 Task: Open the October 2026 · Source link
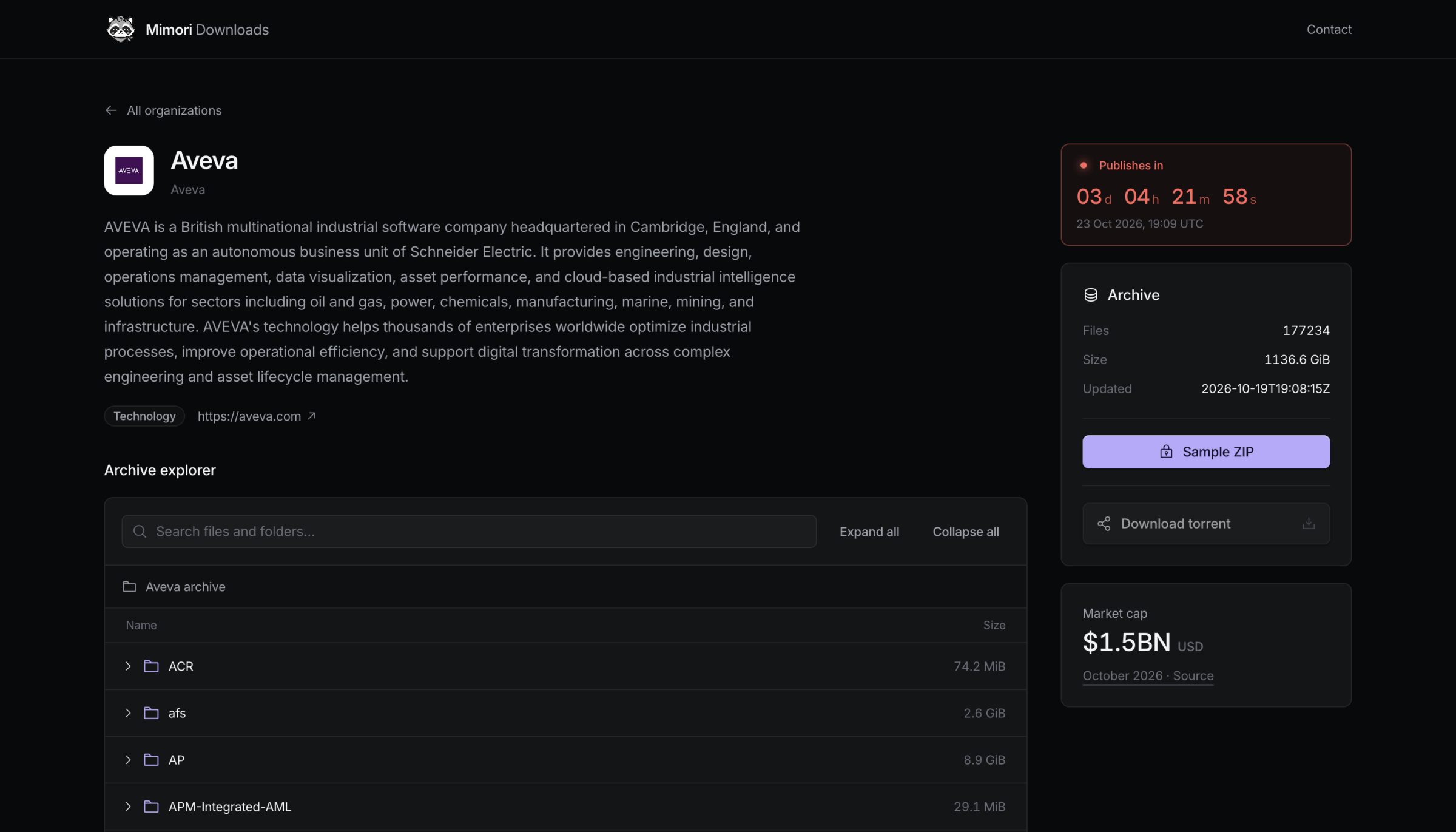pos(1148,676)
